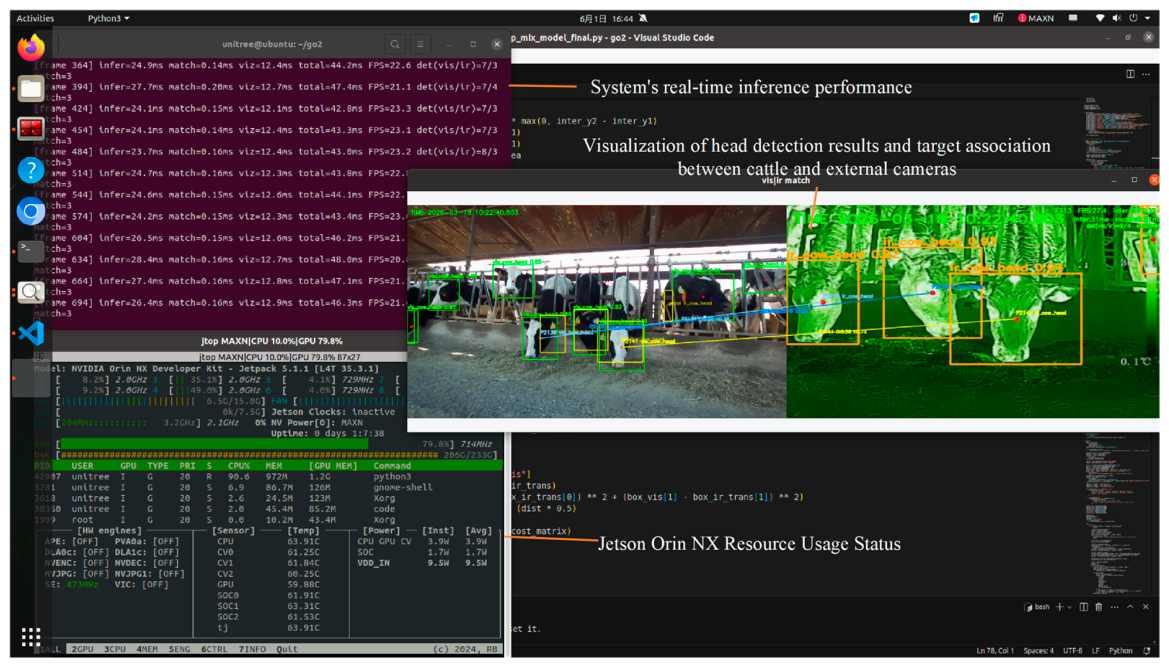Open the Python3 app menu dropdown
Viewport: 1169px width, 667px height.
(108, 18)
